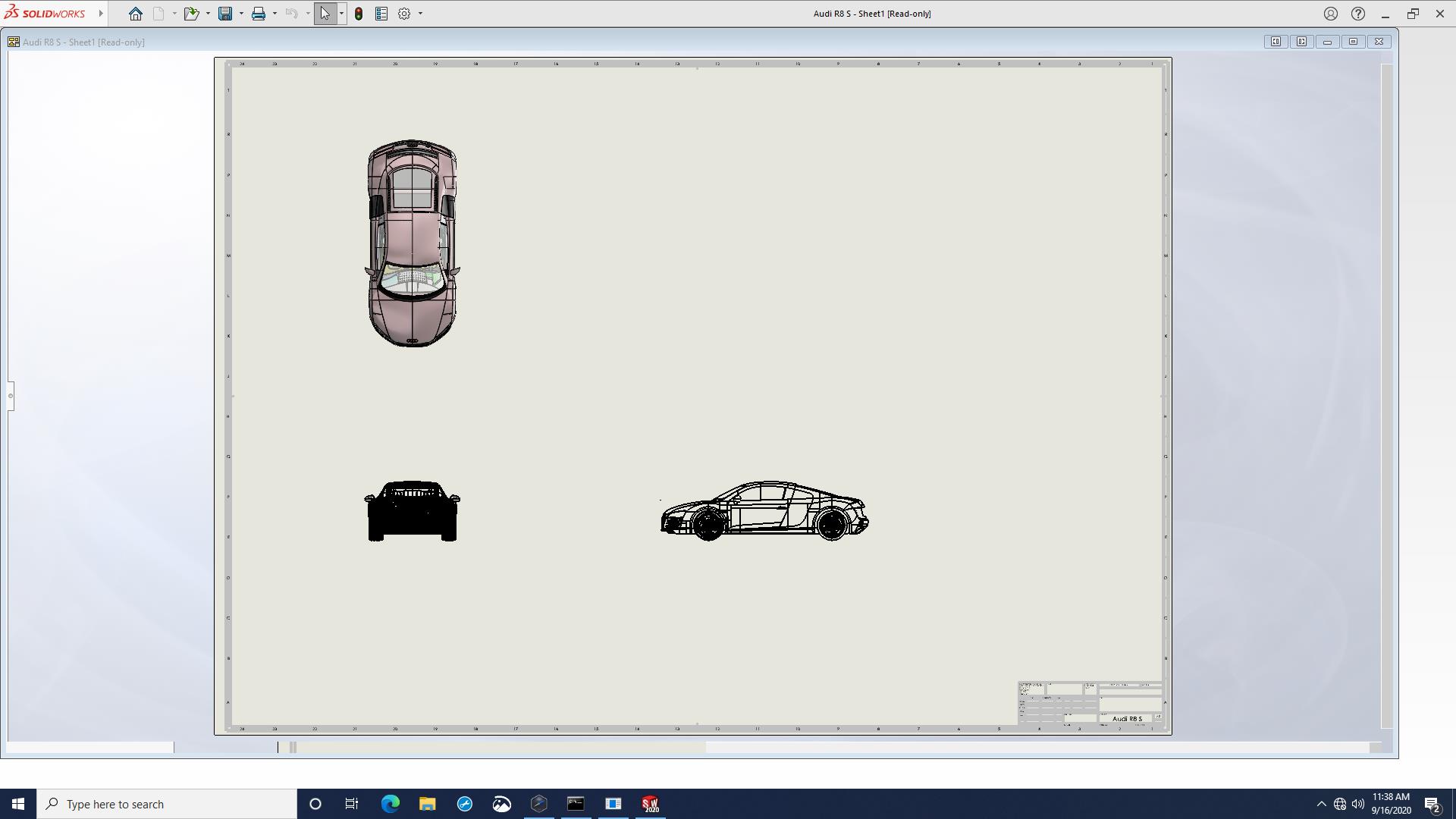Open the Save dropdown arrow
This screenshot has width=1456, height=819.
[241, 14]
